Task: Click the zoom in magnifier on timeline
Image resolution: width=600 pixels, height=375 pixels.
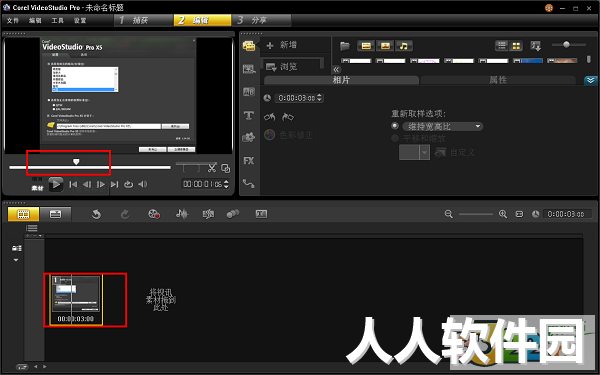Action: [x=503, y=214]
